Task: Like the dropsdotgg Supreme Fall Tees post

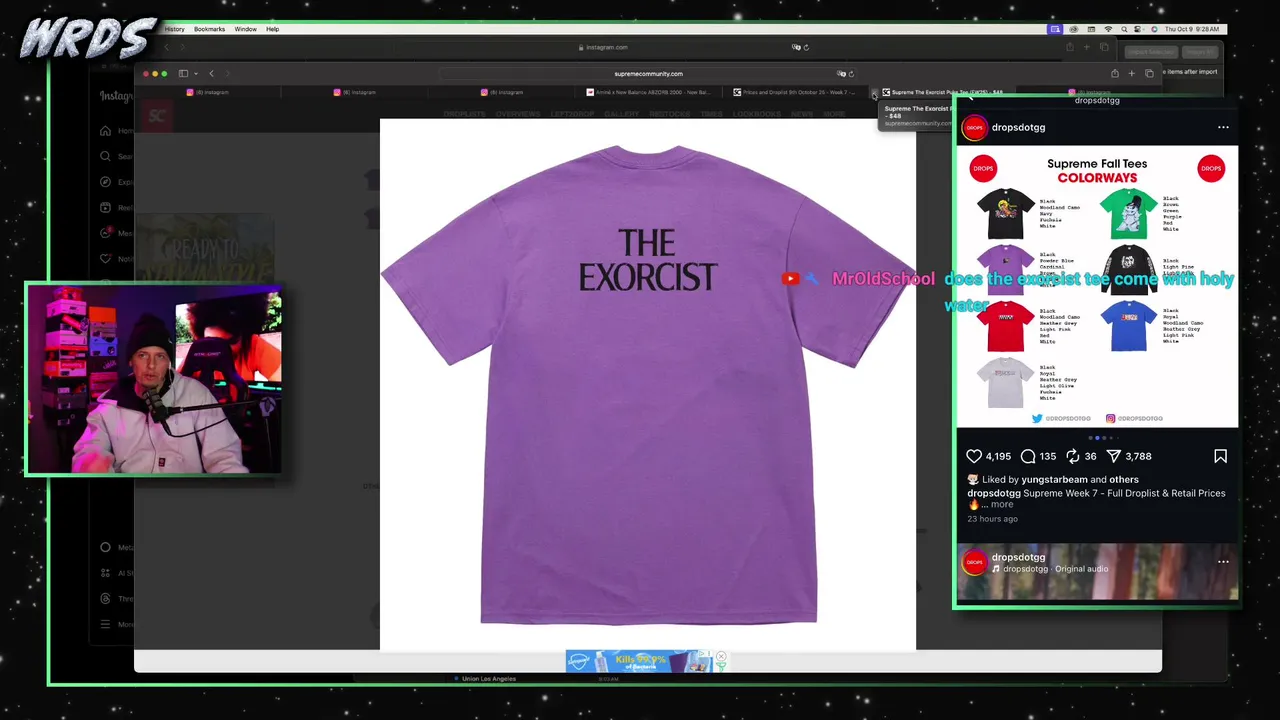Action: pyautogui.click(x=974, y=456)
